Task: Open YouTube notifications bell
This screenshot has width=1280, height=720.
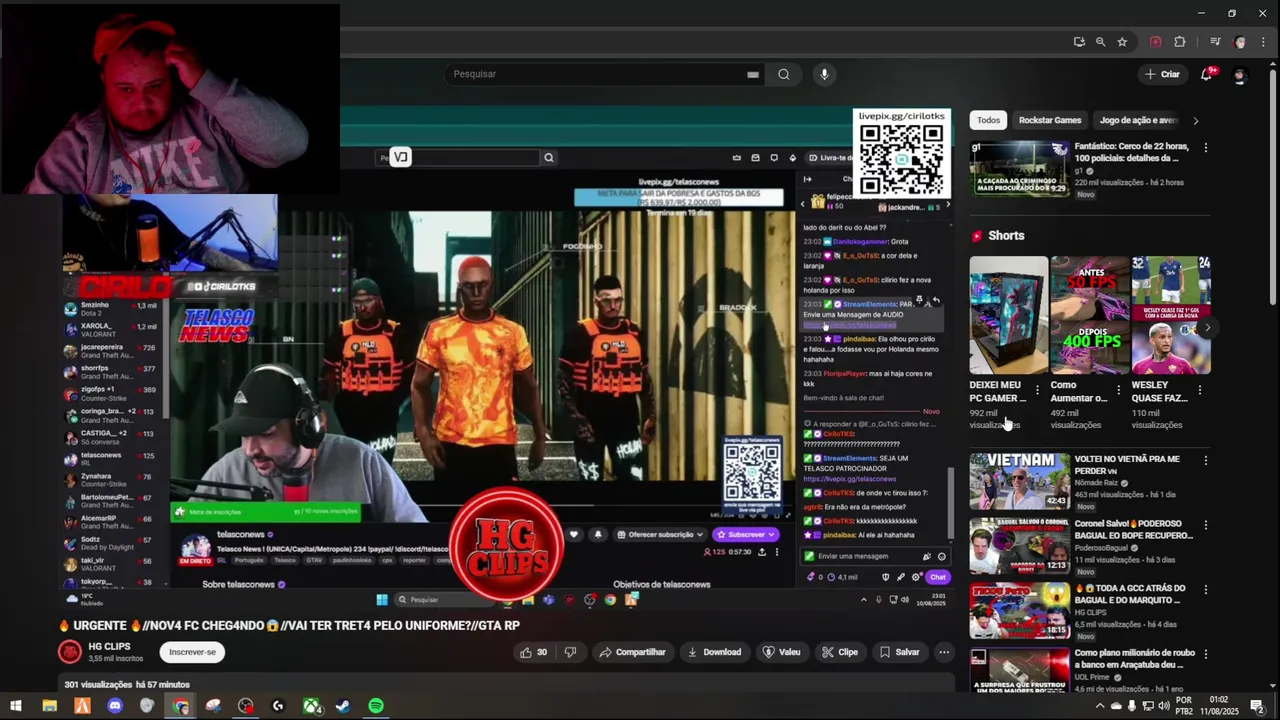Action: 1207,74
